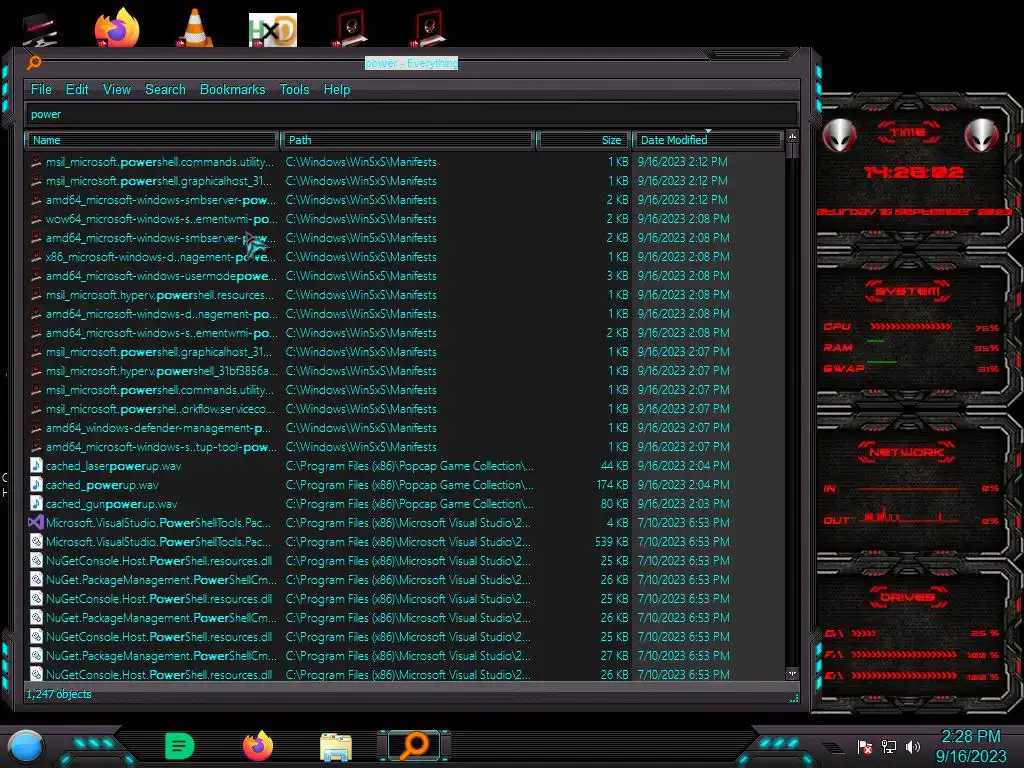This screenshot has height=768, width=1024.
Task: Open Firefox desktop shortcut icon
Action: click(x=117, y=27)
